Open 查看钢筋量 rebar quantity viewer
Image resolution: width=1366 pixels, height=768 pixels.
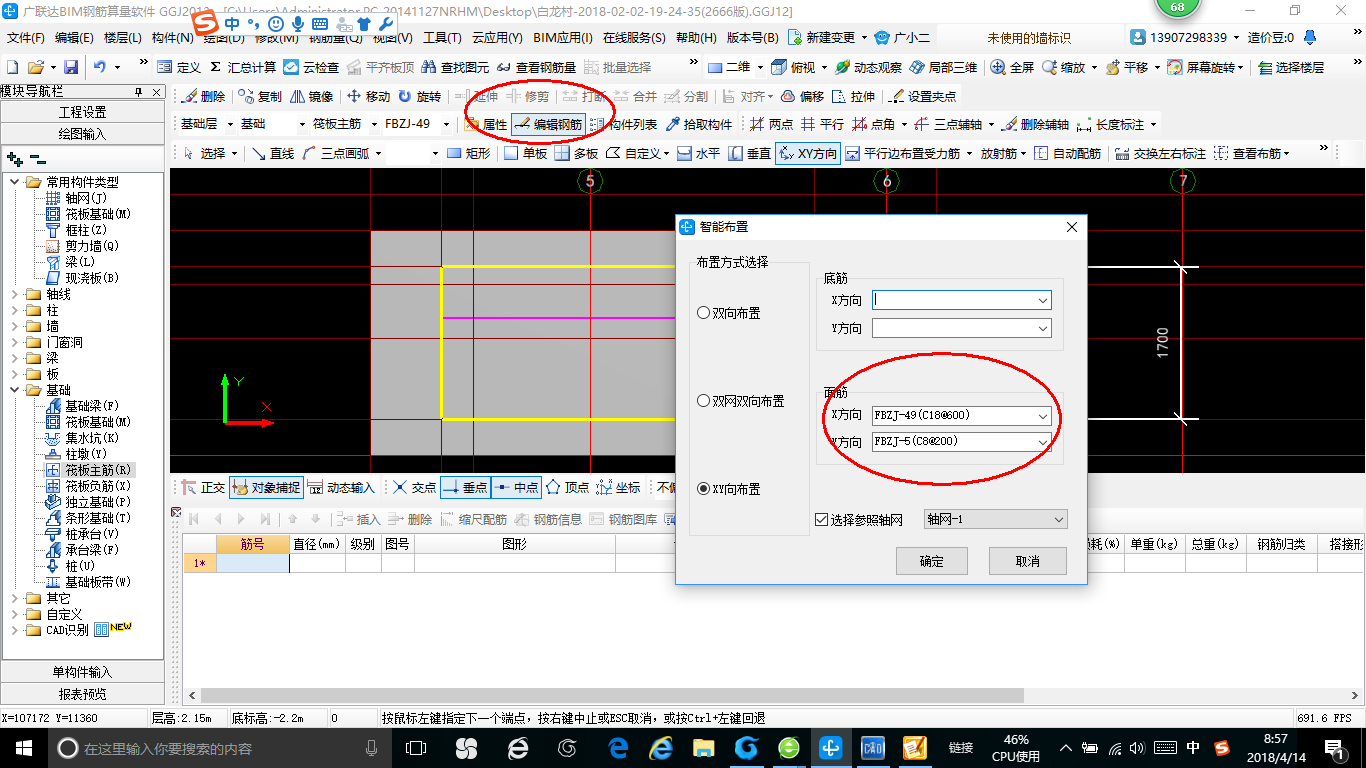(x=537, y=67)
